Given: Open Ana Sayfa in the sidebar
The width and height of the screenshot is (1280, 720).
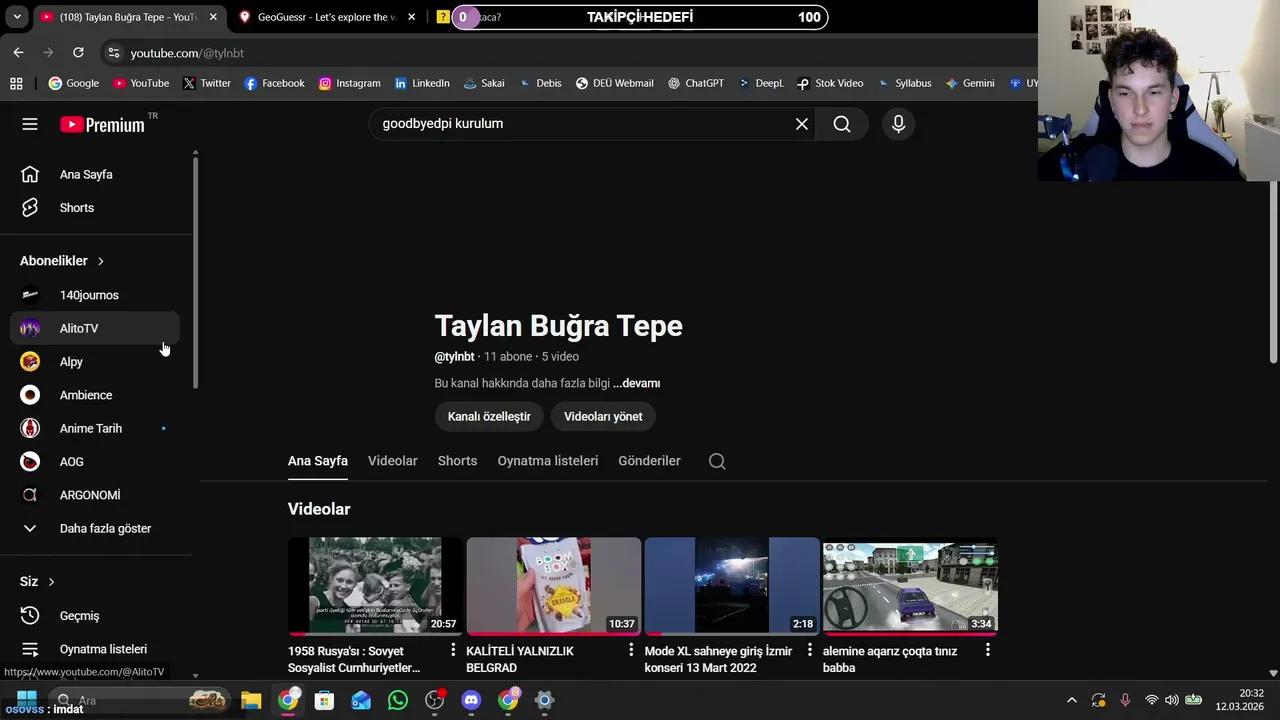Looking at the screenshot, I should pyautogui.click(x=96, y=174).
